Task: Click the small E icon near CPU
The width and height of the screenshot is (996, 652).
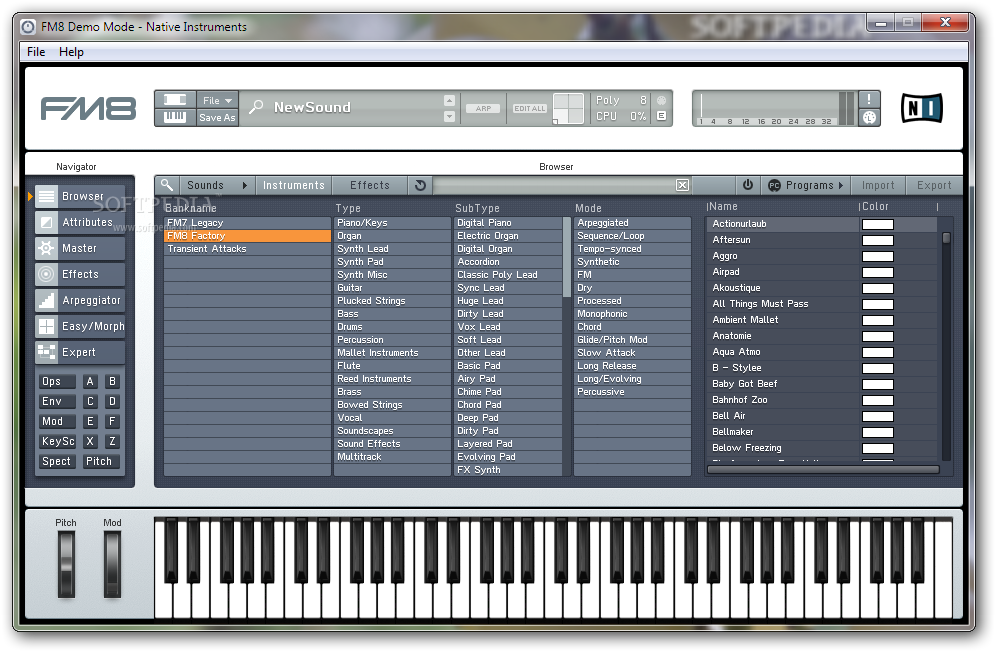Action: [x=661, y=116]
